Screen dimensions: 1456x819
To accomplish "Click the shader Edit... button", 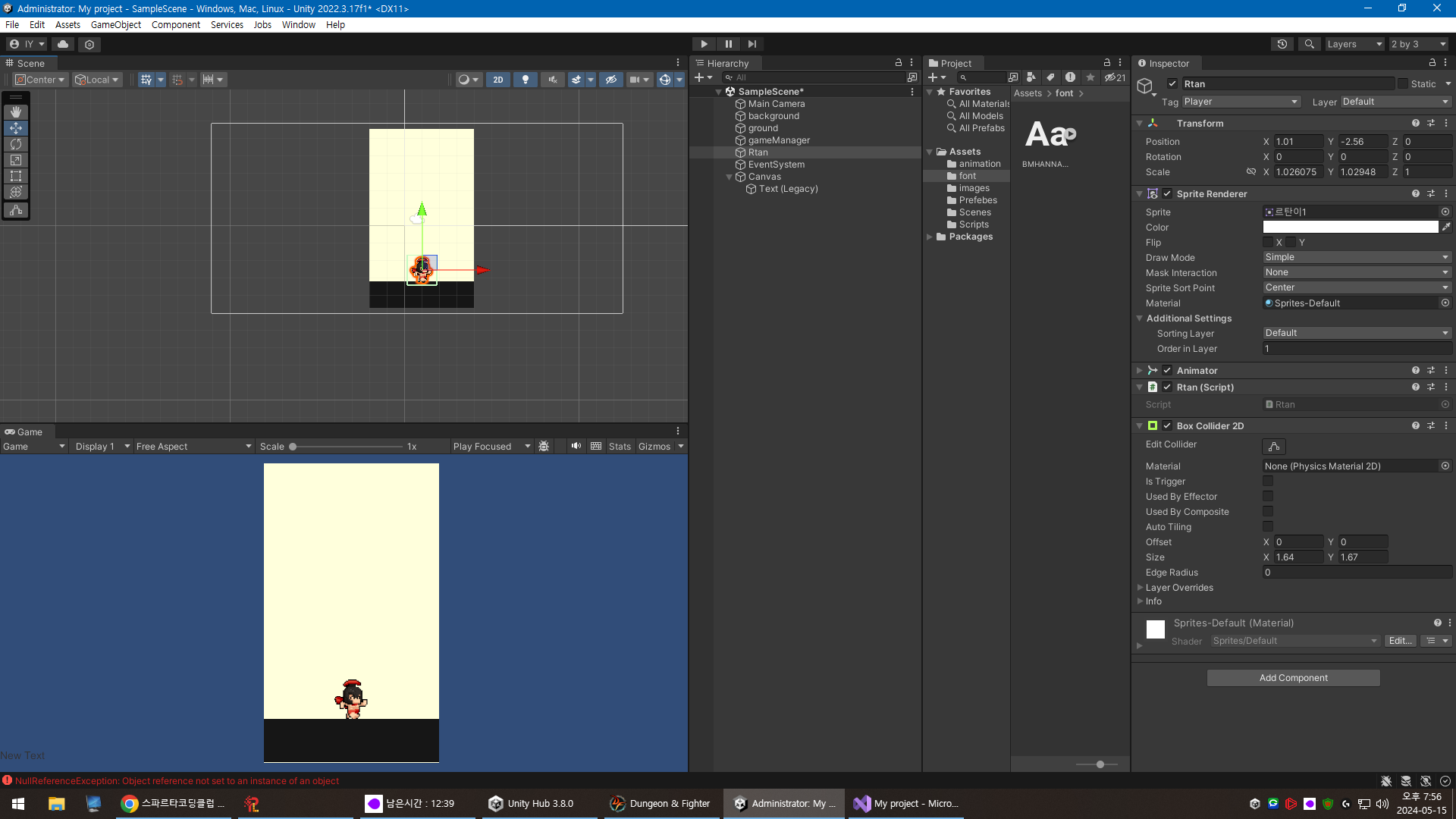I will pos(1400,641).
